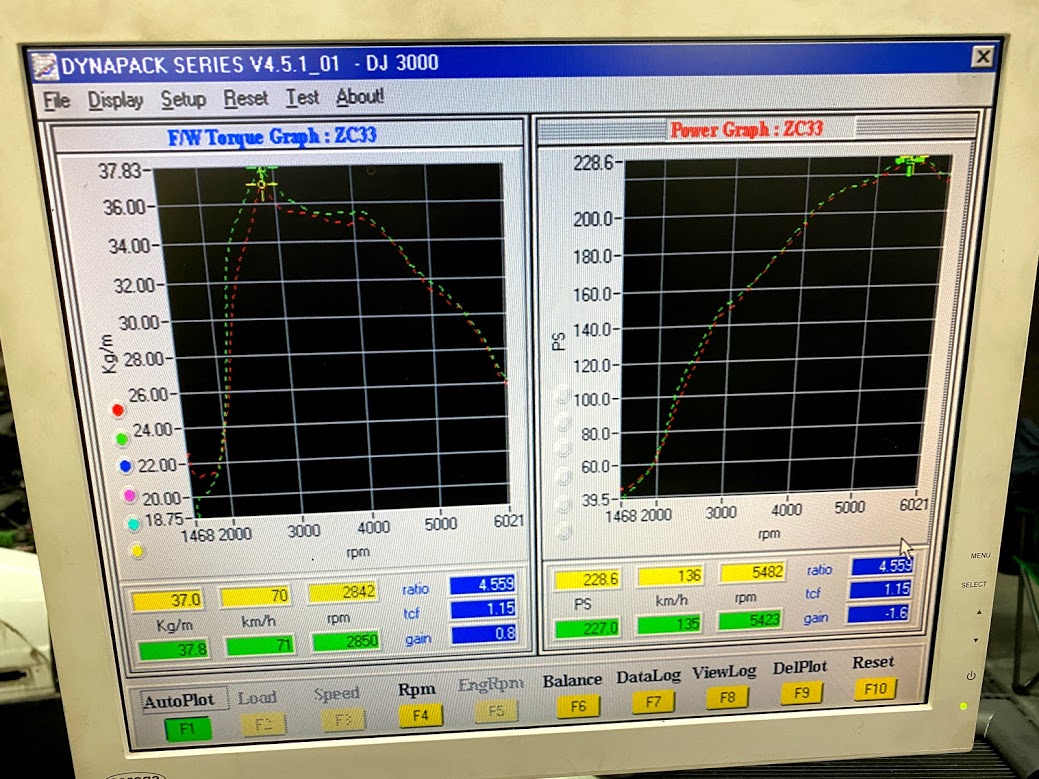Click the vertical Kg/m torque axis label

point(108,354)
